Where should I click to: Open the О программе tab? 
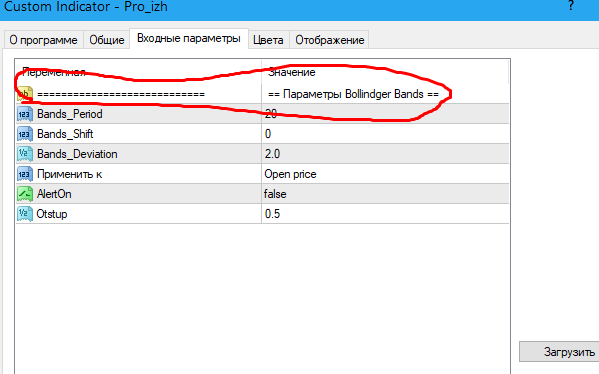44,40
